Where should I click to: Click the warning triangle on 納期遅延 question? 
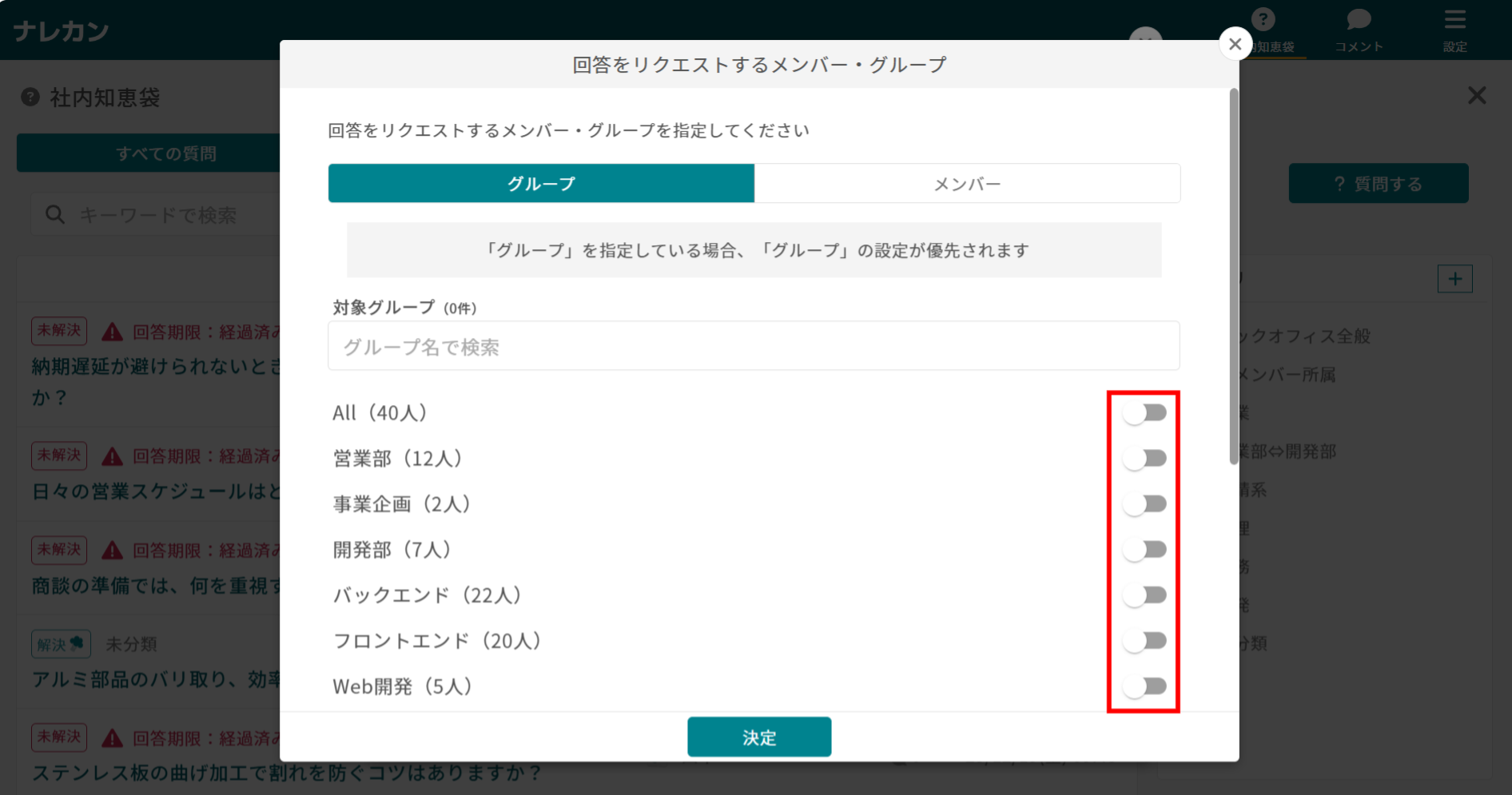point(111,331)
